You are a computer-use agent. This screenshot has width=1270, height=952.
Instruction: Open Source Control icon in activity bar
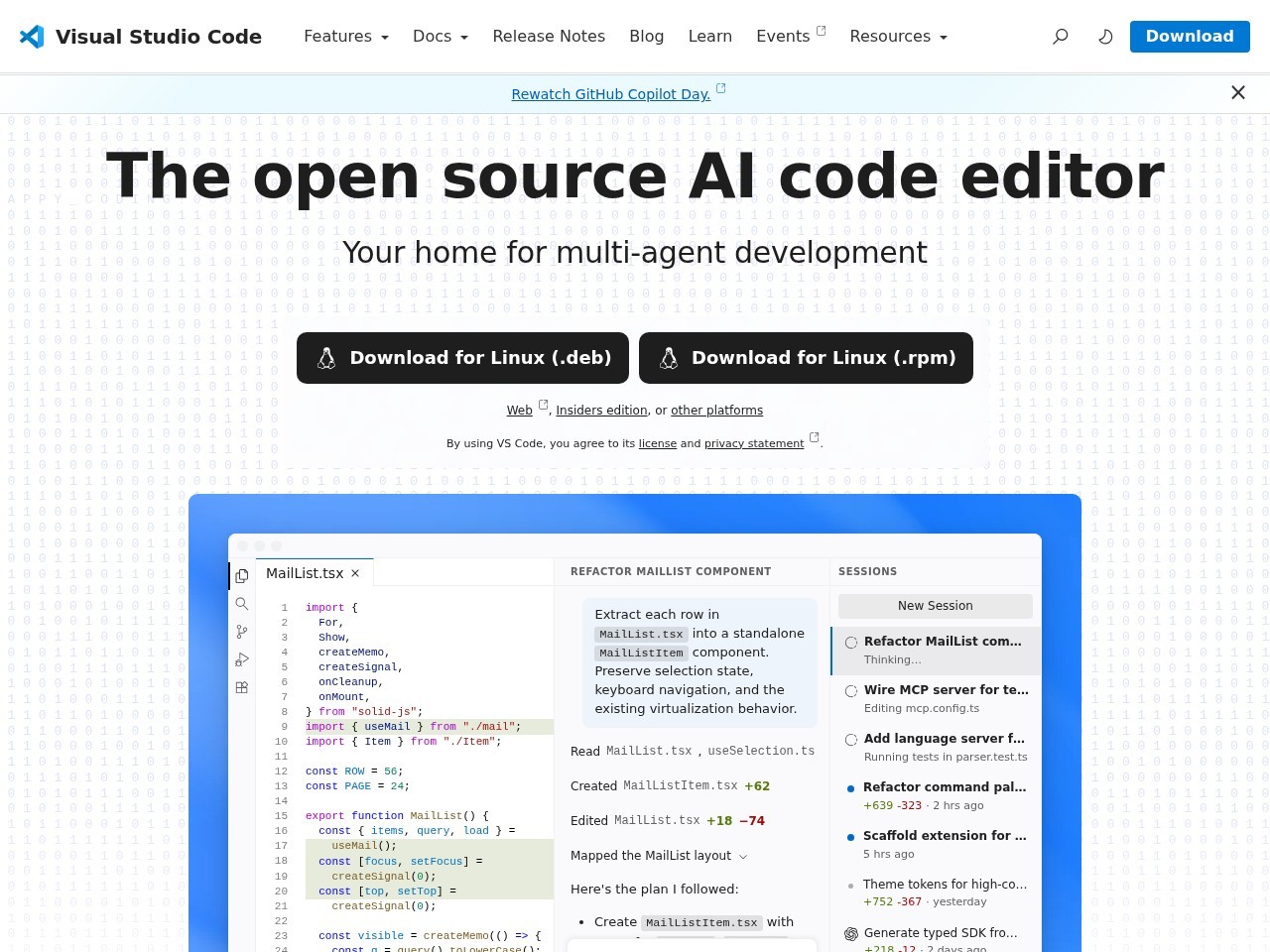[242, 631]
